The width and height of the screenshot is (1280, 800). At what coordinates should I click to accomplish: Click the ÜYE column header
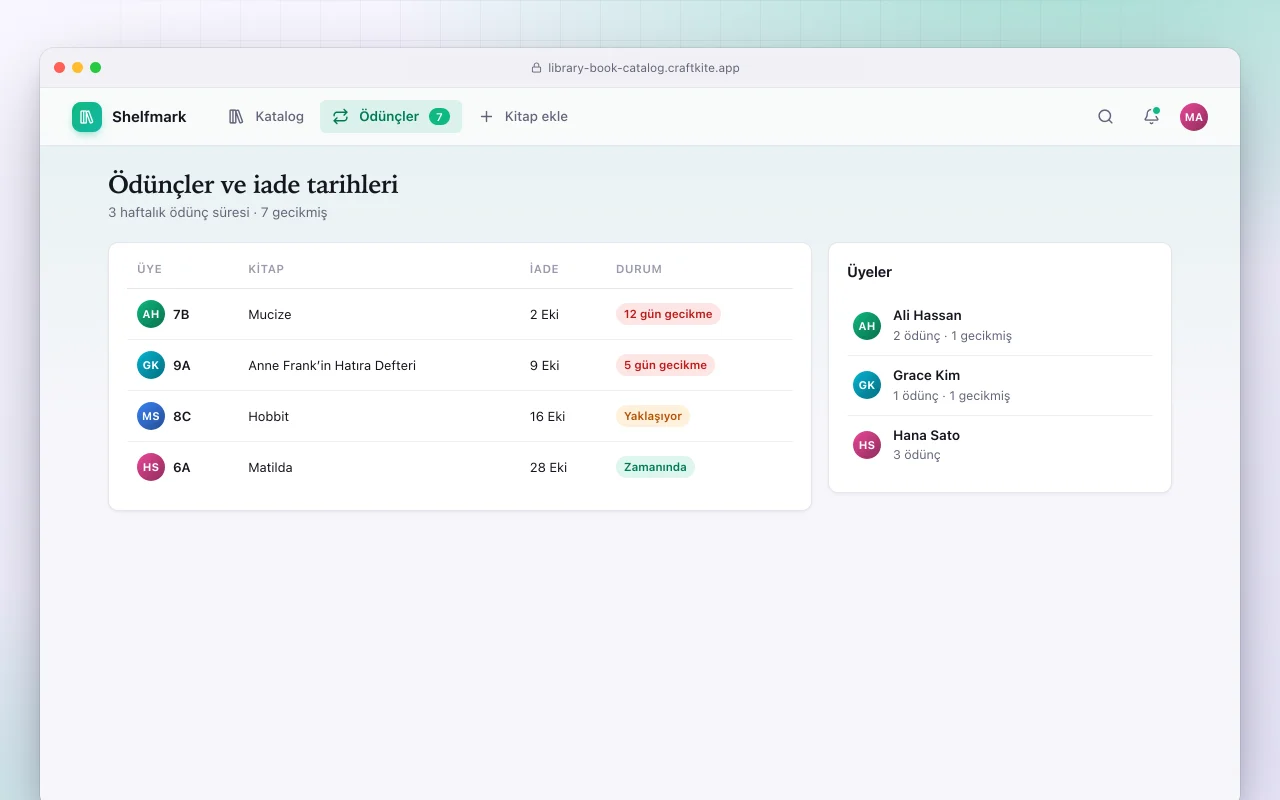(149, 269)
